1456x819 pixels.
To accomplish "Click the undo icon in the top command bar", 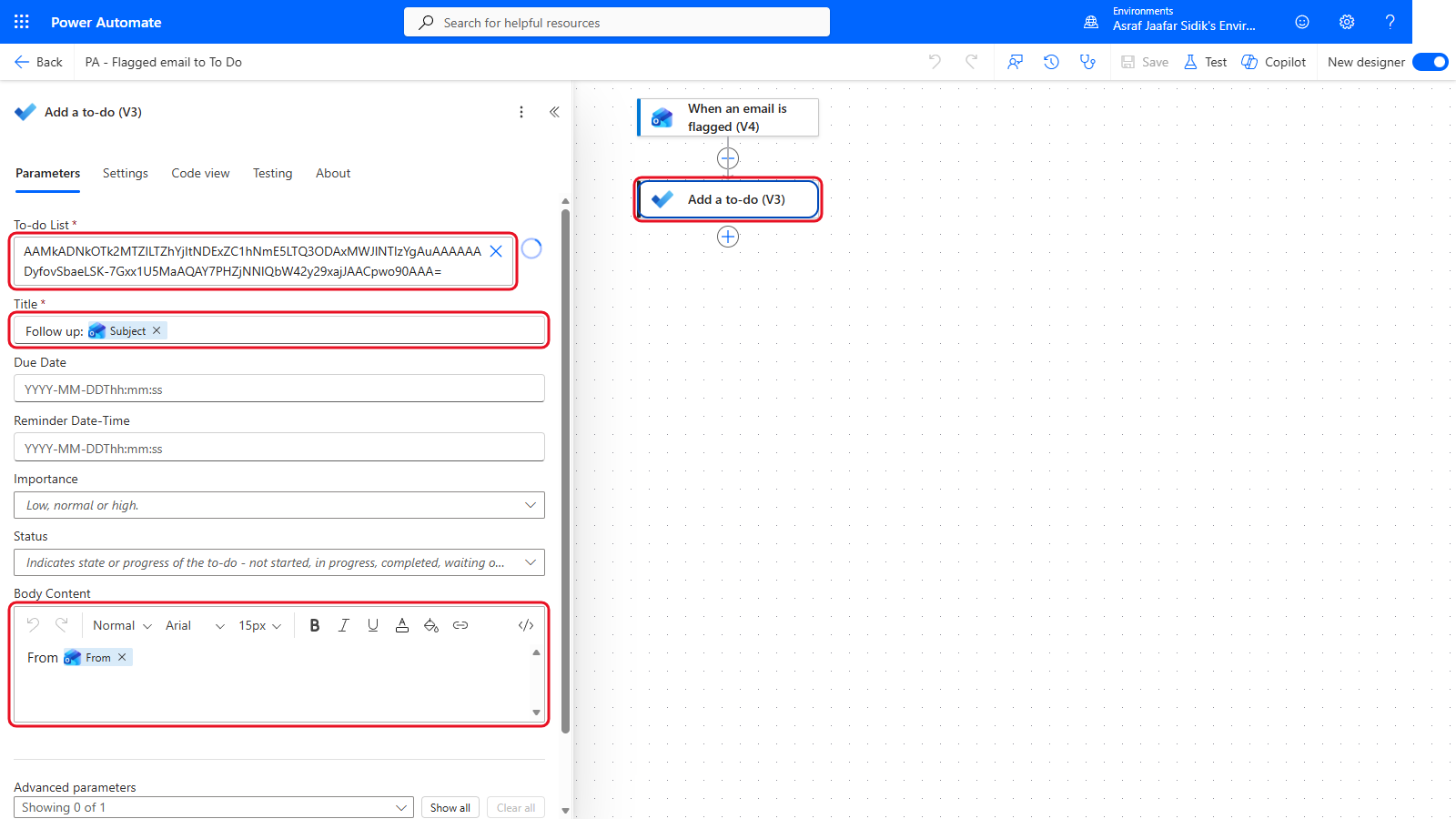I will tap(935, 62).
